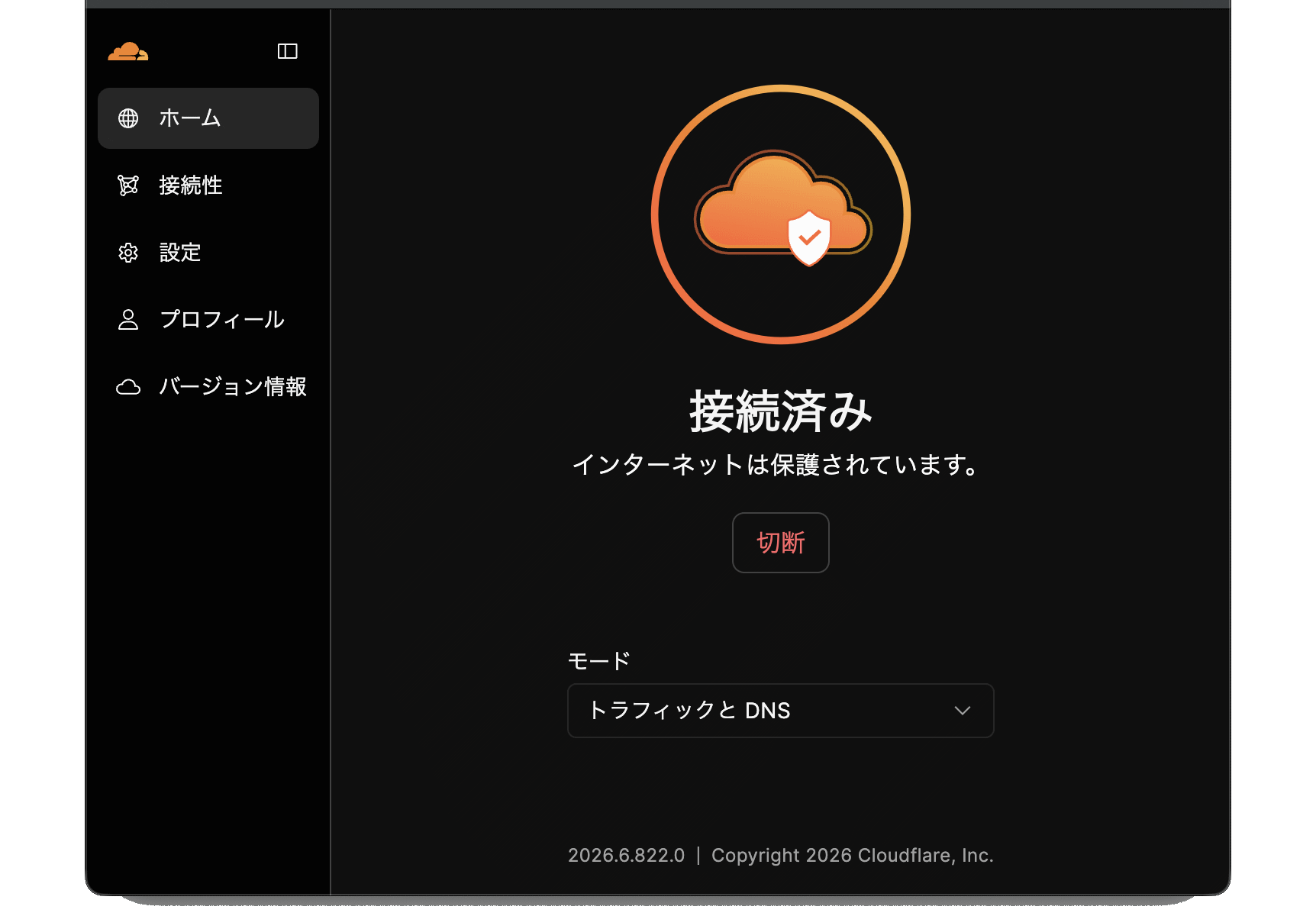Click the large cloud shield status graphic

point(781,214)
